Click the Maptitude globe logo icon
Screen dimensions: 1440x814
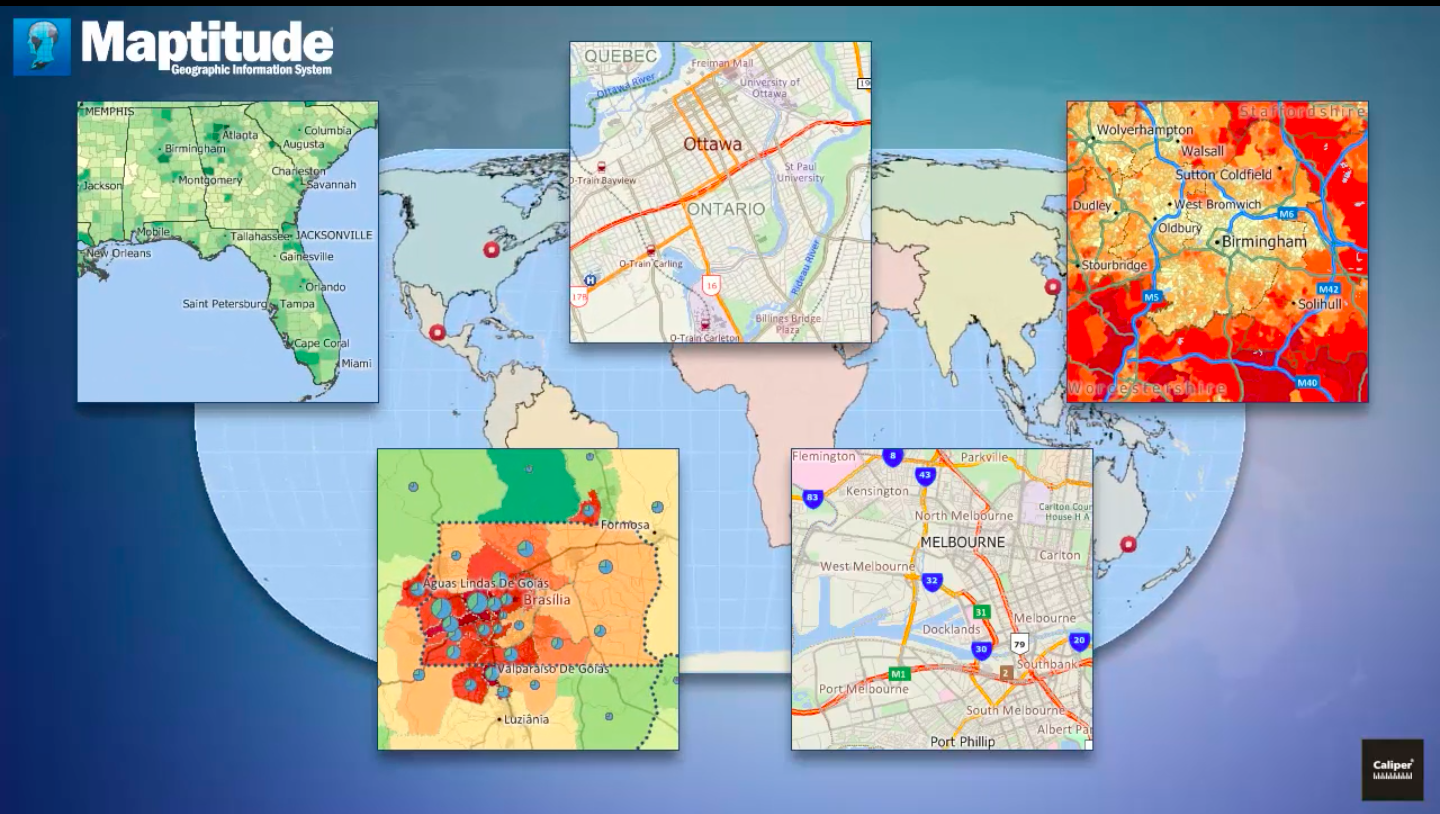coord(42,47)
